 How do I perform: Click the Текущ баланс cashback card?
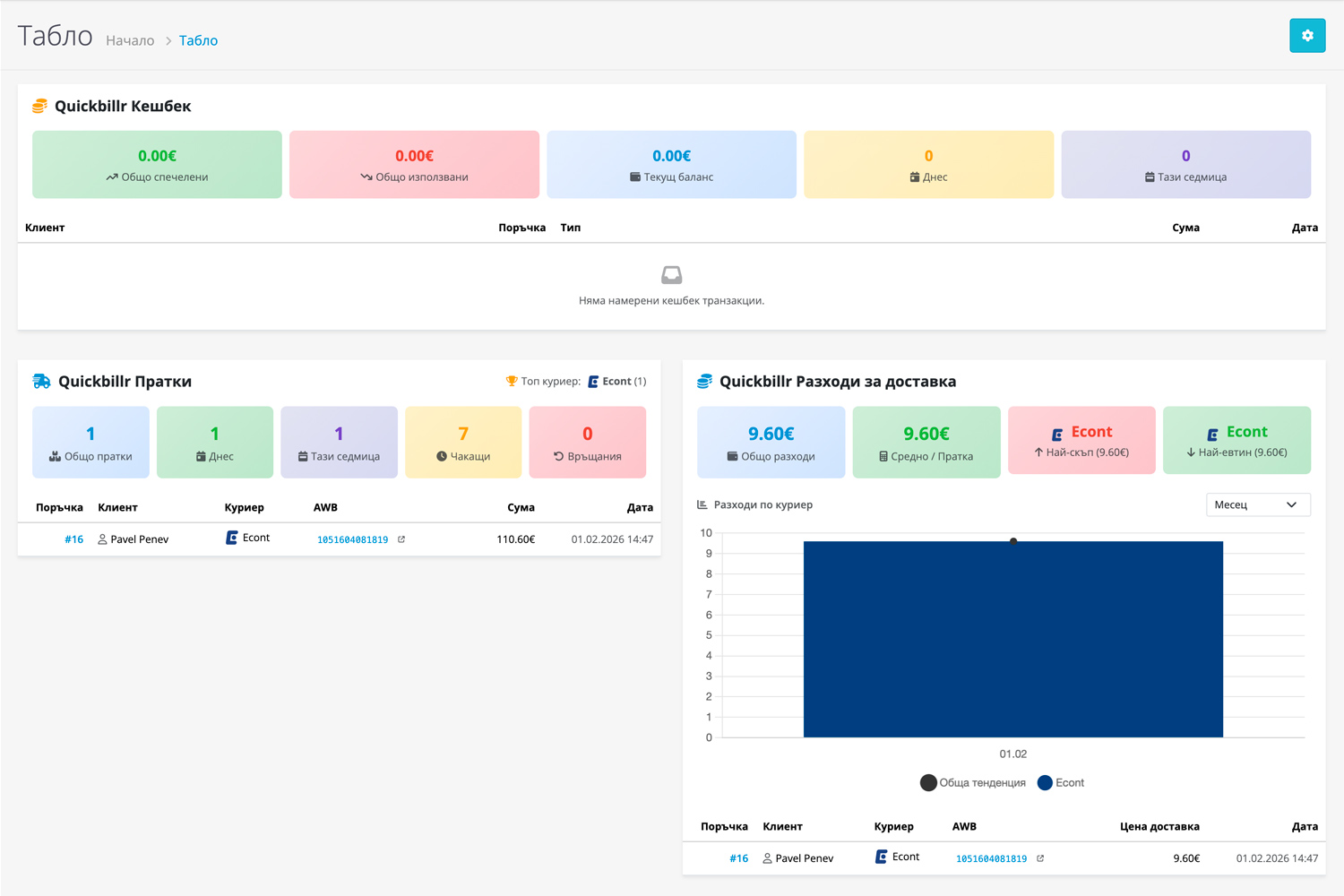pyautogui.click(x=671, y=165)
